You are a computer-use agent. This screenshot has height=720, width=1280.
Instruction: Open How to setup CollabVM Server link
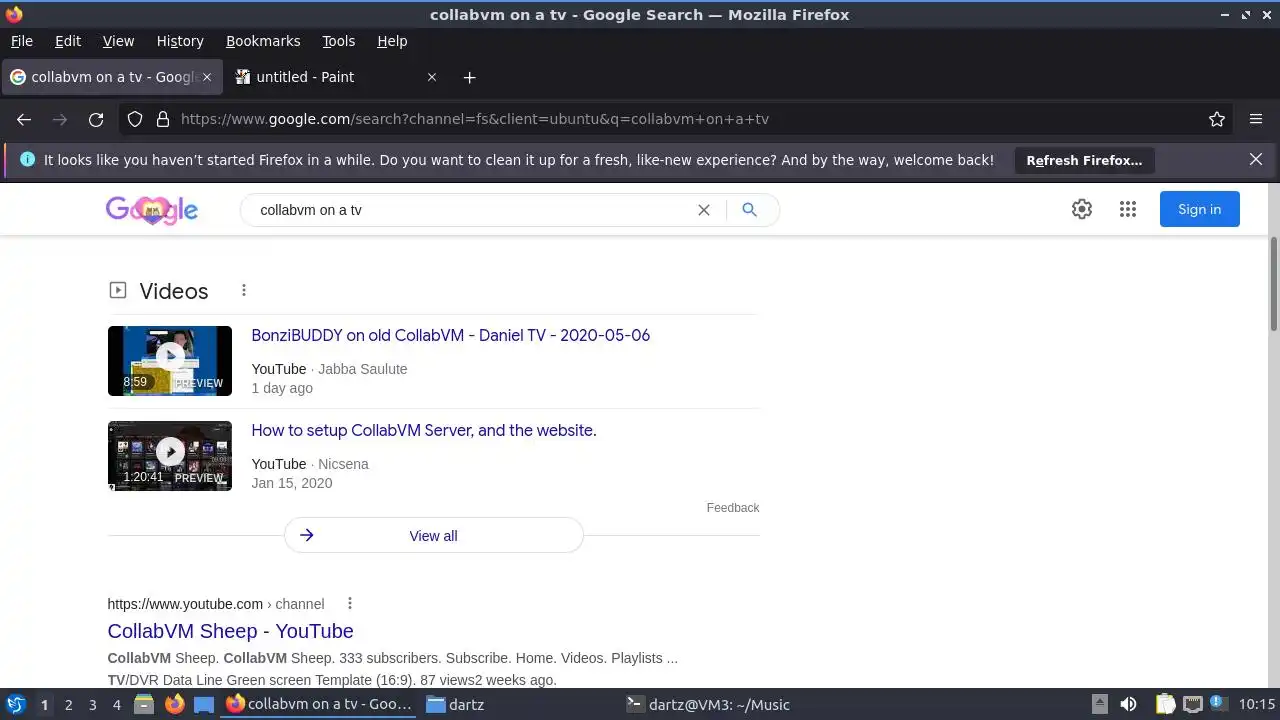(x=423, y=430)
